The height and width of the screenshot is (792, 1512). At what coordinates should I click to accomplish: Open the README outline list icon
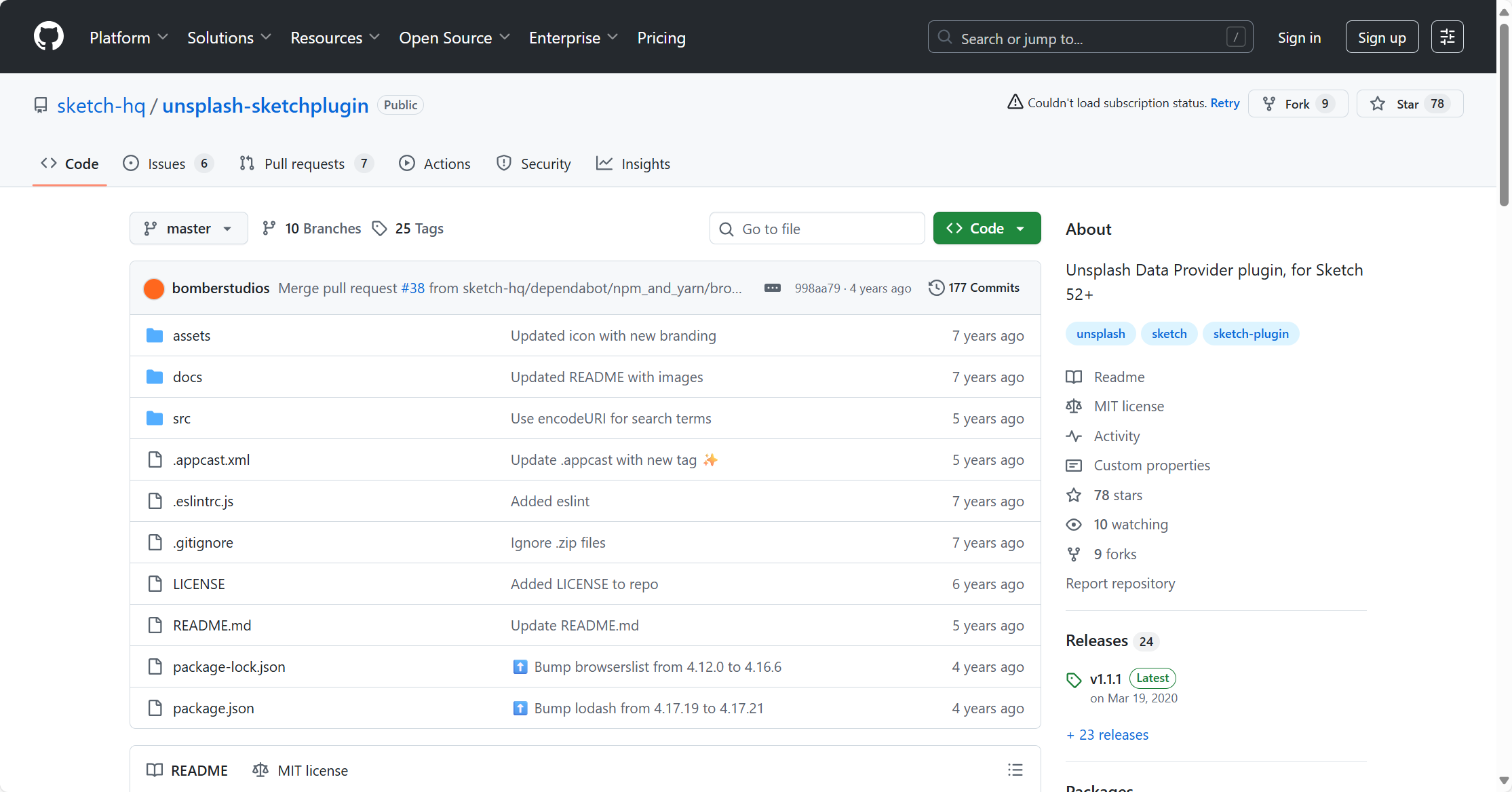1015,770
